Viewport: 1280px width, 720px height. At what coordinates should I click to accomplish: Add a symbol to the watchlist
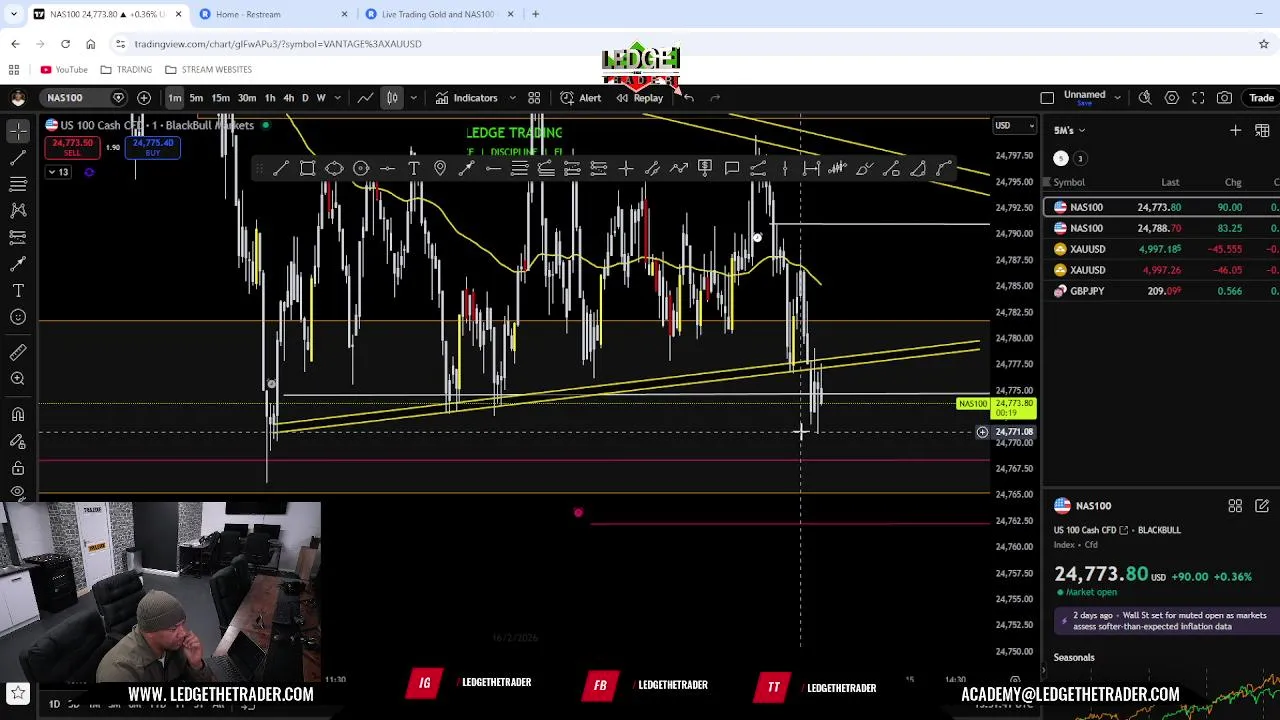(x=1235, y=130)
